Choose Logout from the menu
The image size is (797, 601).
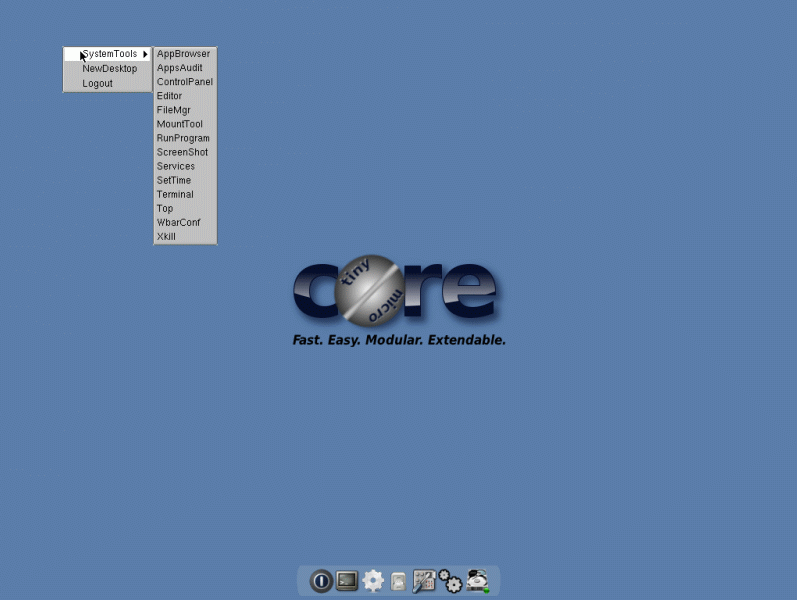click(97, 84)
